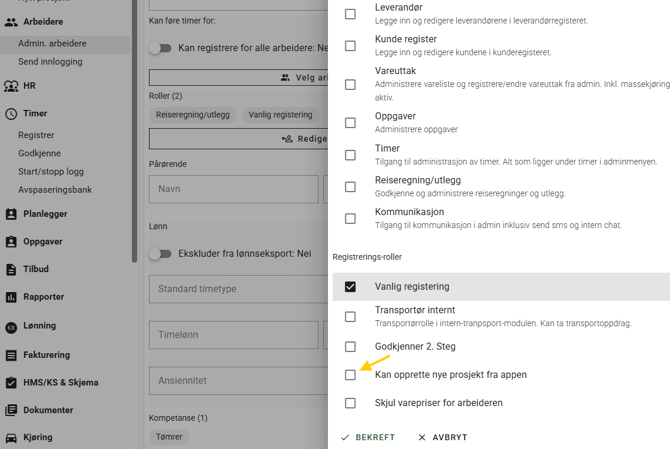Viewport: 670px width, 449px height.
Task: Open Admin. arbeidere menu item
Action: point(52,44)
